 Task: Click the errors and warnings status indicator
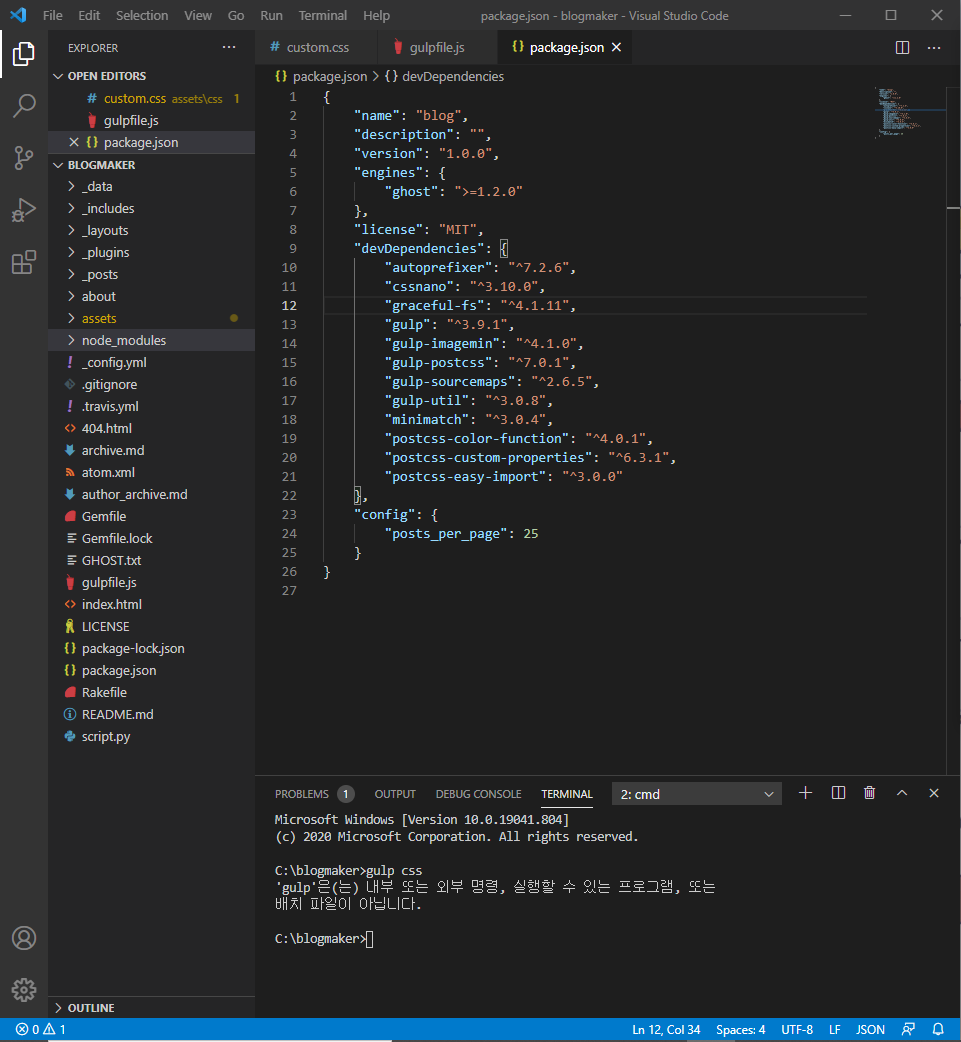(41, 1029)
